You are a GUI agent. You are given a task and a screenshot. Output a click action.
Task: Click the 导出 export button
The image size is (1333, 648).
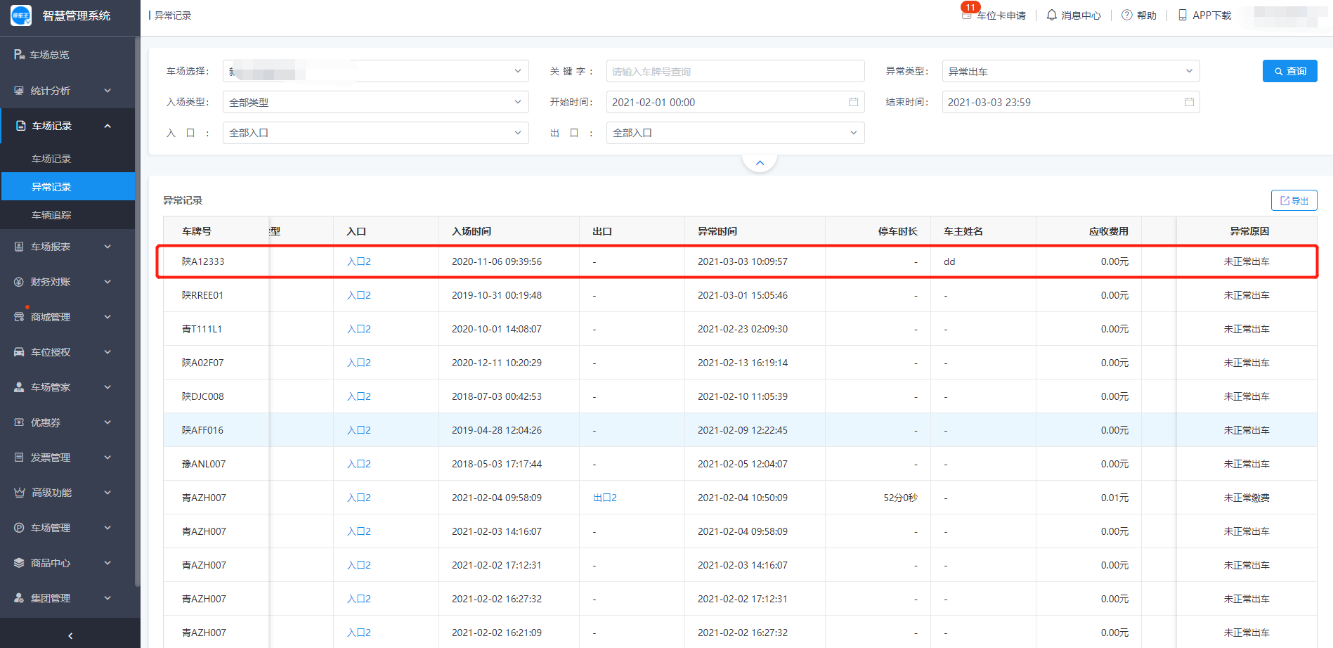(x=1294, y=201)
